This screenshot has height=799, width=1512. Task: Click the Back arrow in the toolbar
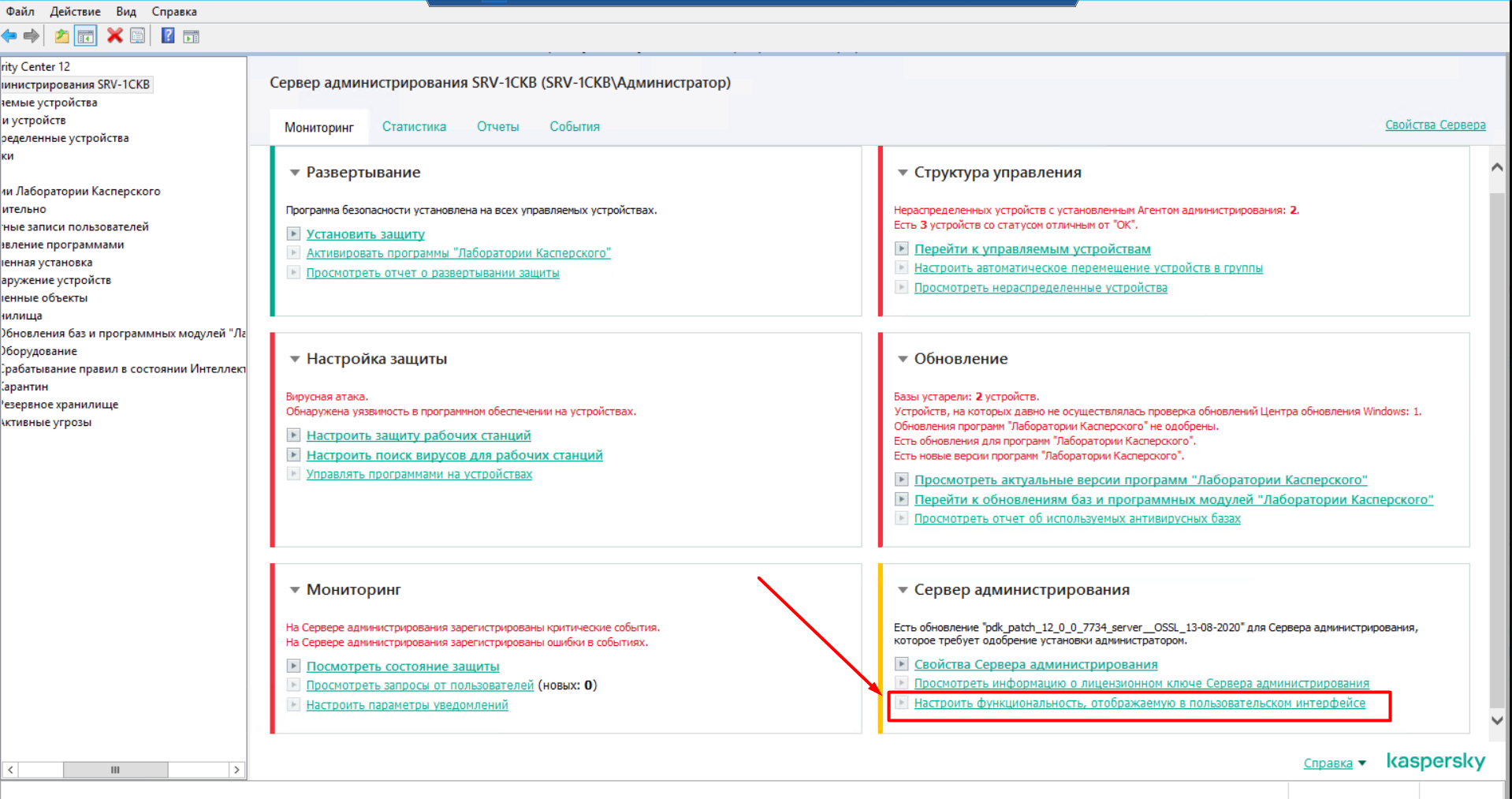click(x=9, y=35)
